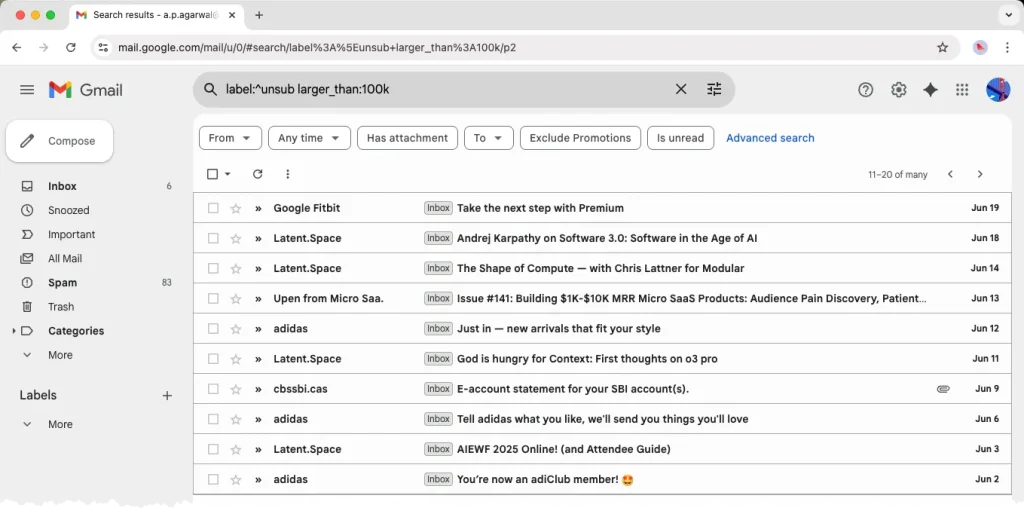Toggle Is unread filter chip

coord(680,138)
